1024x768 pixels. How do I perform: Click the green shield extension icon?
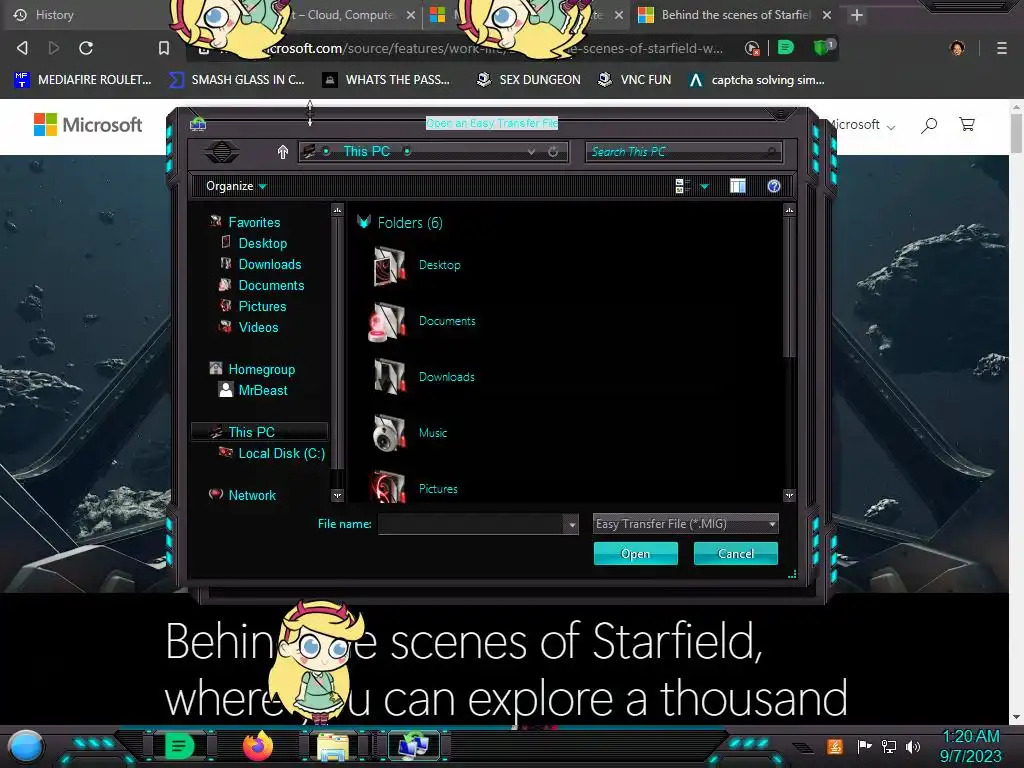coord(822,47)
